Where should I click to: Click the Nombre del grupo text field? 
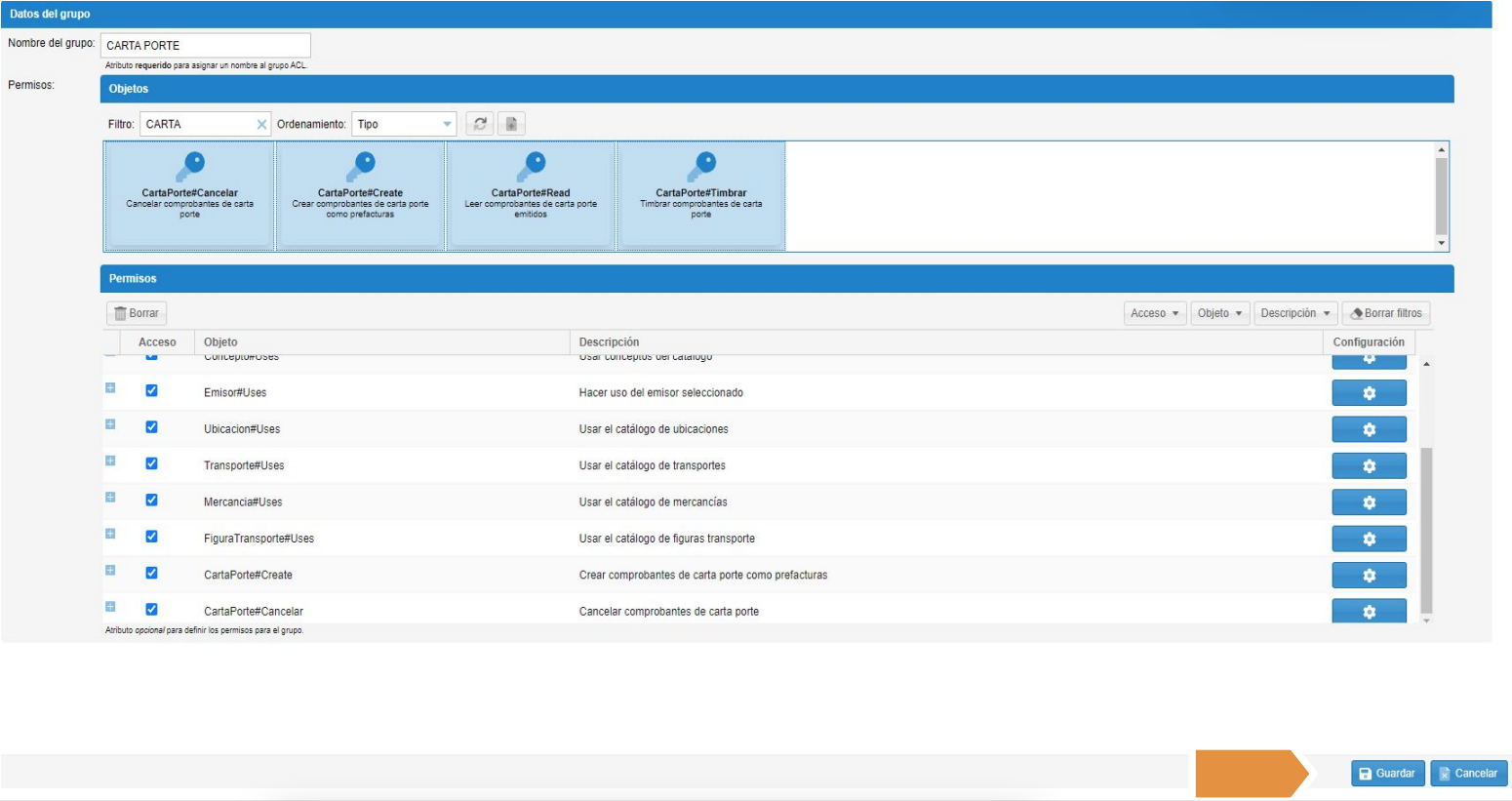pos(205,45)
